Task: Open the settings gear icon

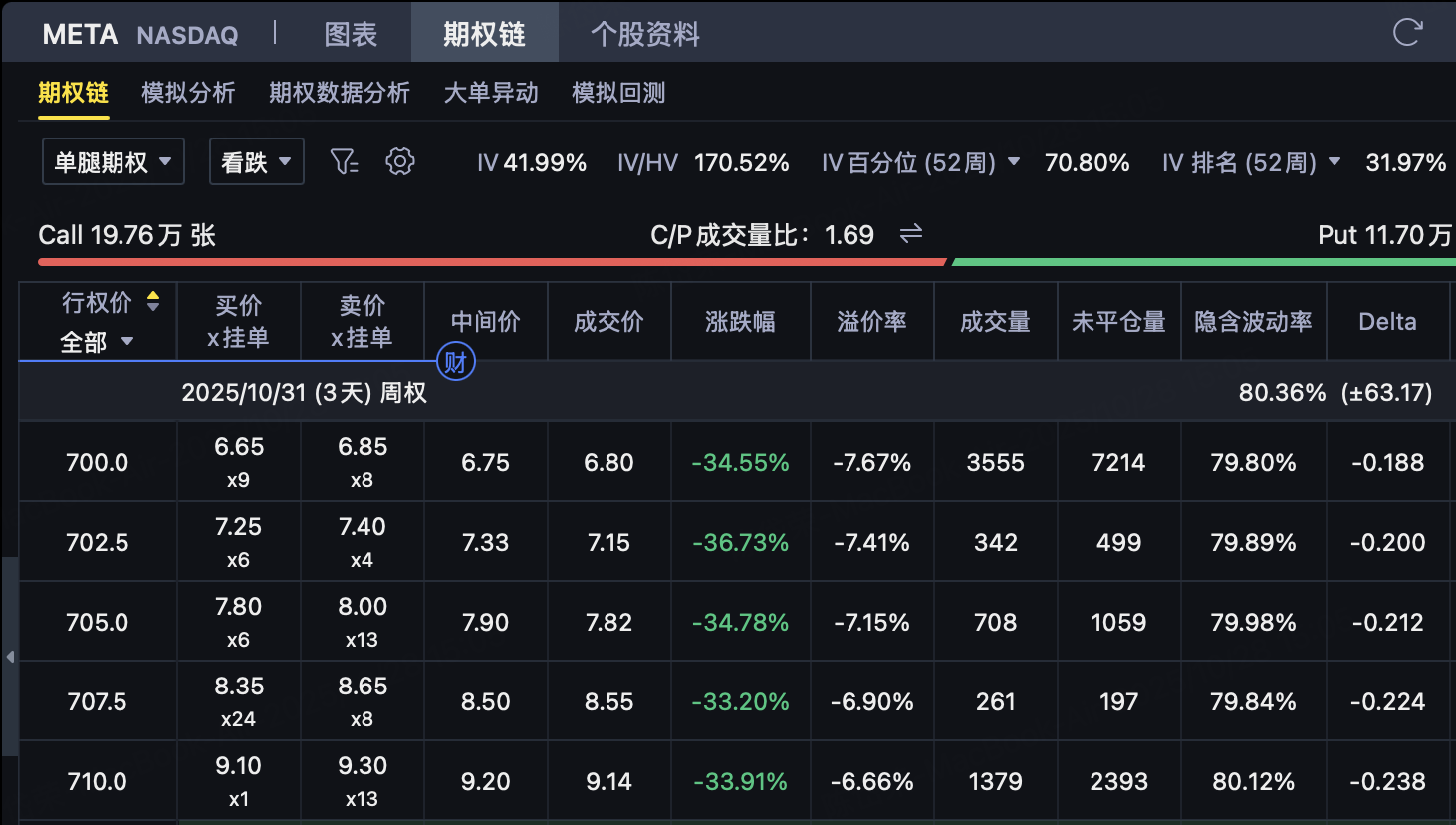Action: click(x=400, y=161)
